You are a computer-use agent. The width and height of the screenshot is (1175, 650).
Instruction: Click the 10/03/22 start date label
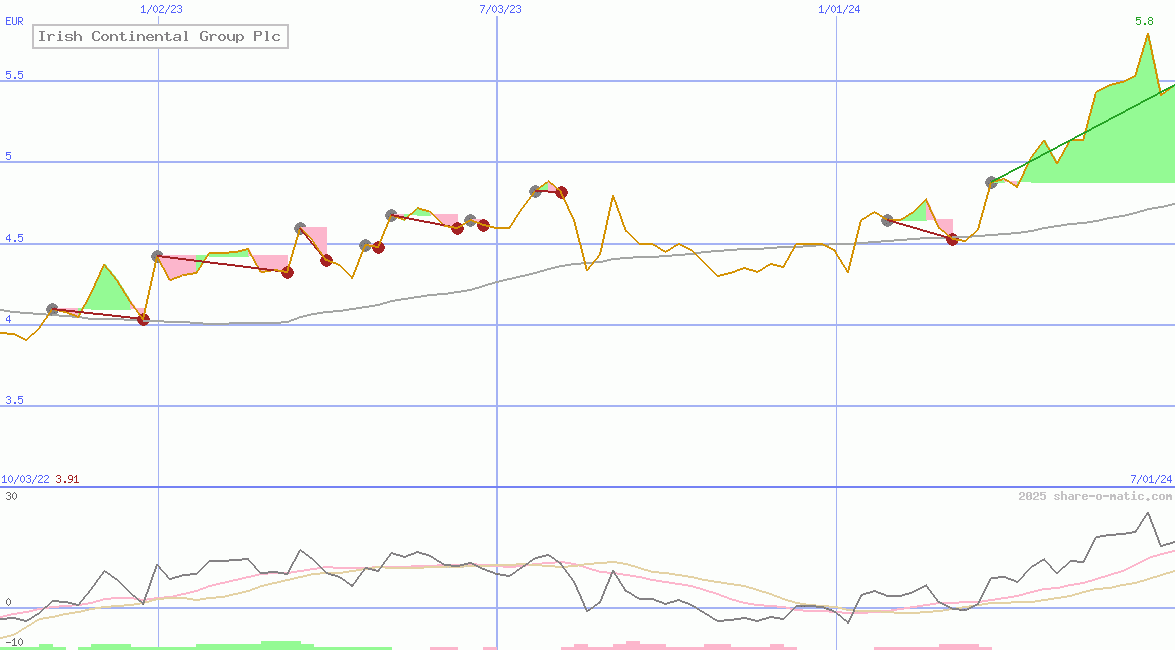pos(25,479)
